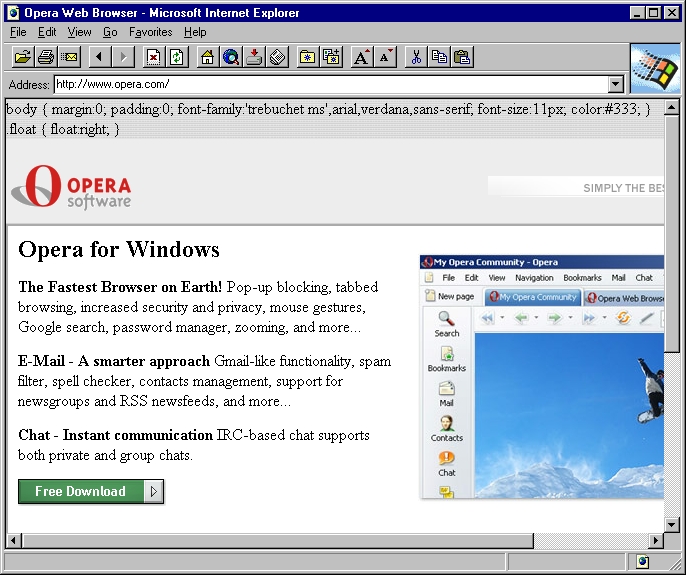The height and width of the screenshot is (575, 686).
Task: Click the Paste clipboard icon
Action: (462, 57)
